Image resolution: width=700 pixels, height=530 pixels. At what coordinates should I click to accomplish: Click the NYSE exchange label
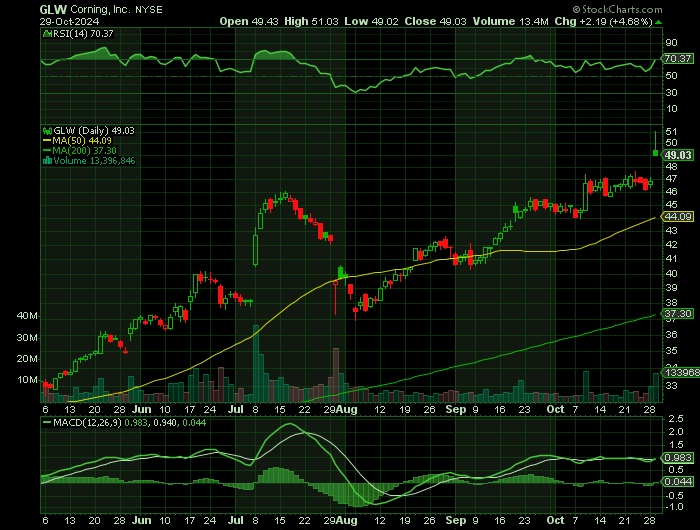(149, 10)
